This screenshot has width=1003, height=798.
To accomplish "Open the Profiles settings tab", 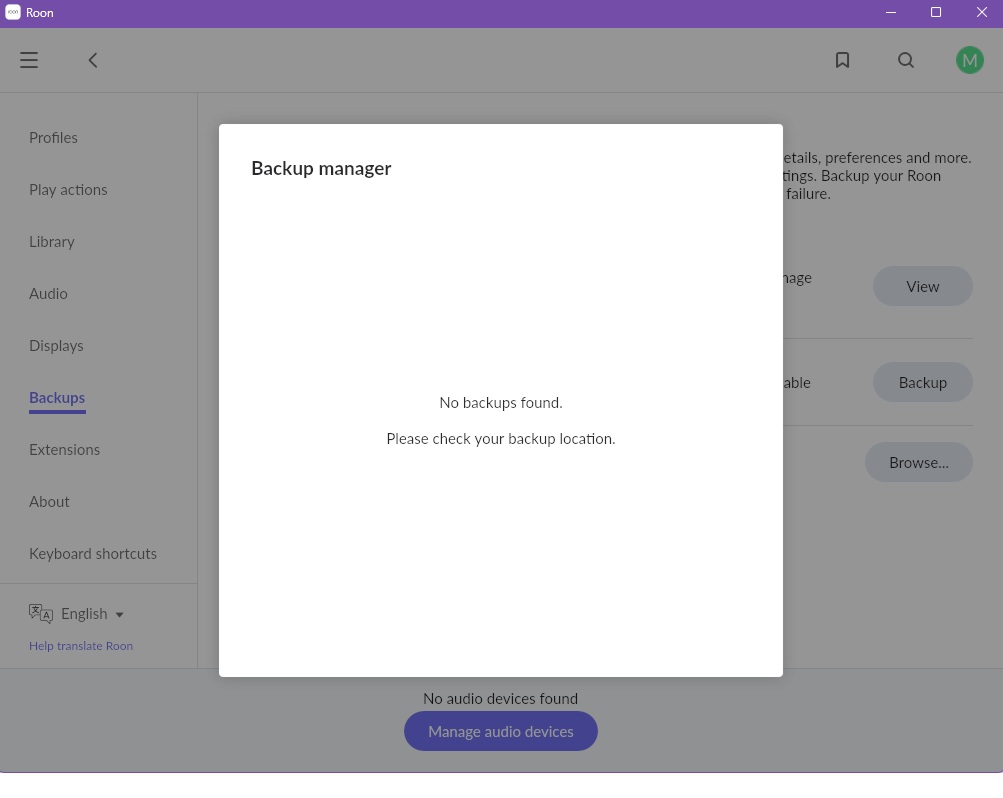I will [53, 138].
